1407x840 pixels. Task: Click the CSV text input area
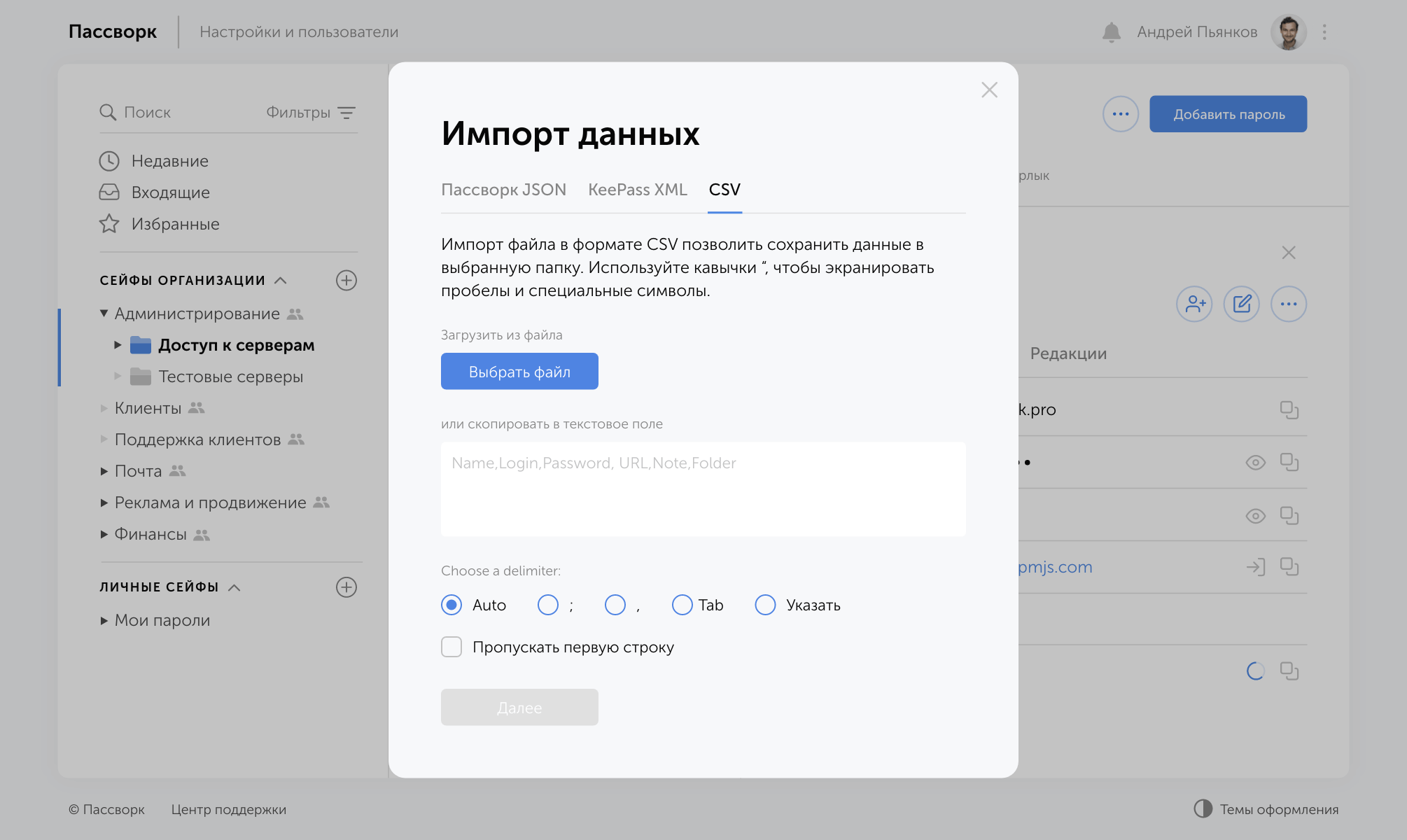703,490
